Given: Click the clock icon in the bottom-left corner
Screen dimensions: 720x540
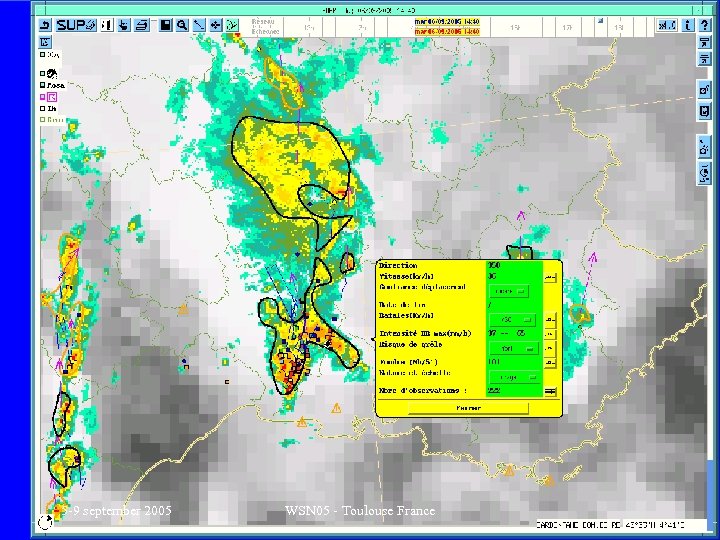Looking at the screenshot, I should (45, 522).
